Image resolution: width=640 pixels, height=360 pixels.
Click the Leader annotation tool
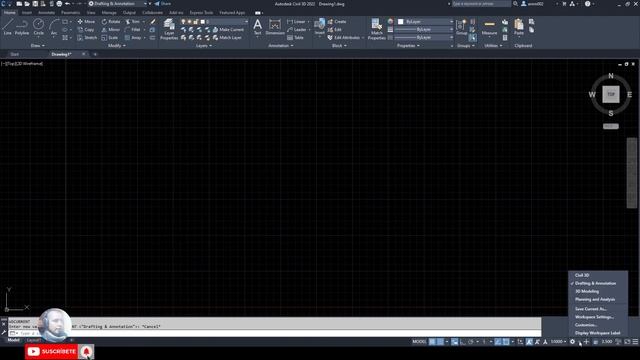click(x=297, y=30)
